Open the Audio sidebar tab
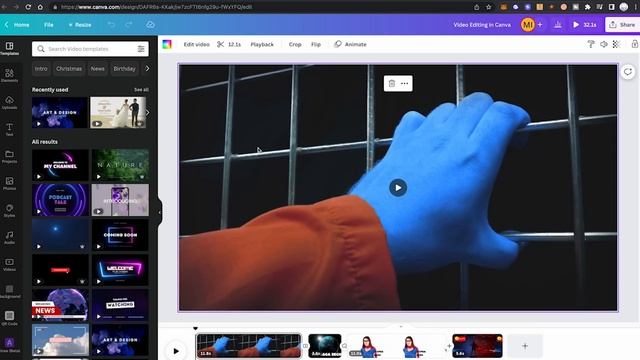This screenshot has height=360, width=640. 9,237
